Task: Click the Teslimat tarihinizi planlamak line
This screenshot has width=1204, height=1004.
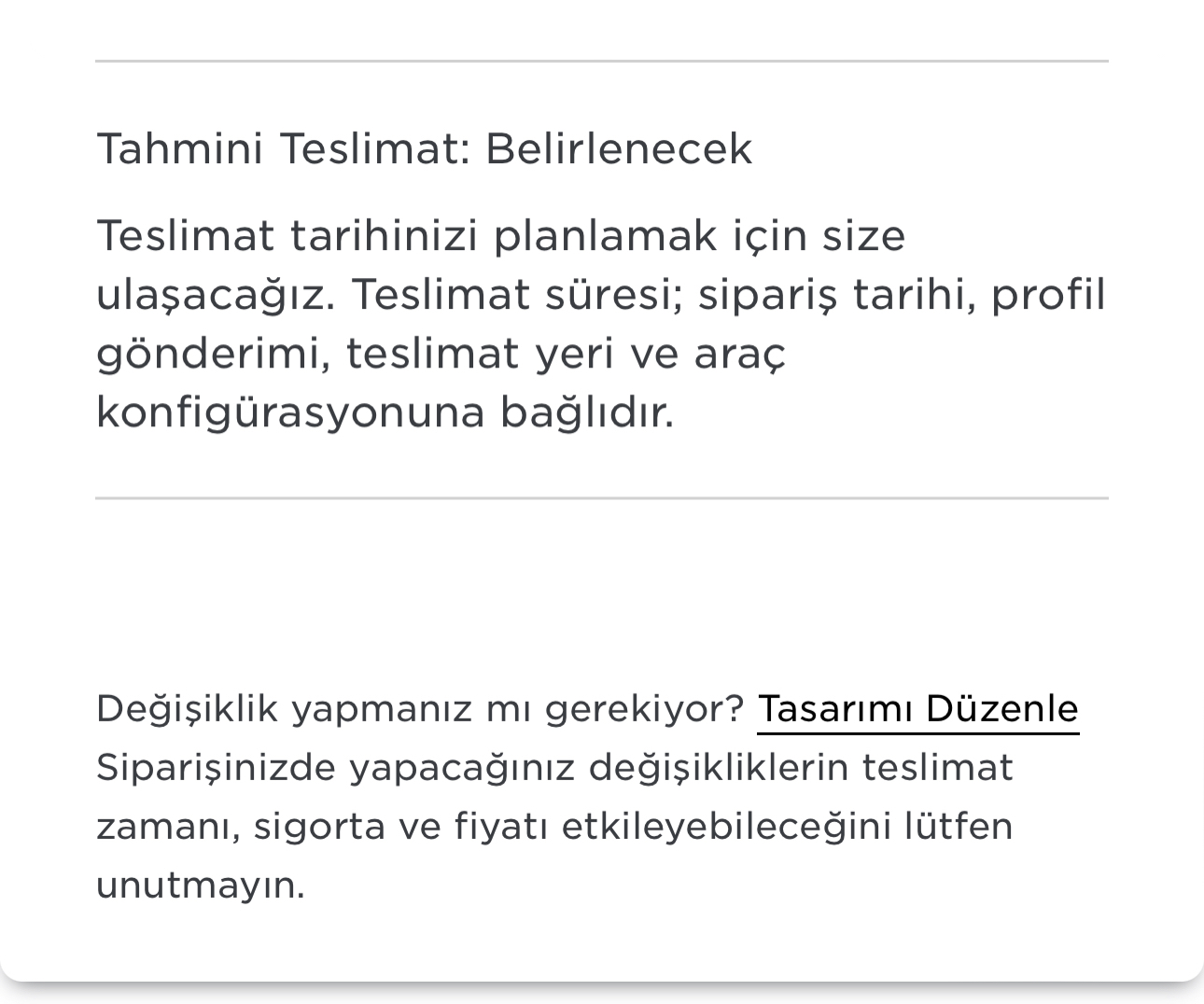Action: pos(501,235)
